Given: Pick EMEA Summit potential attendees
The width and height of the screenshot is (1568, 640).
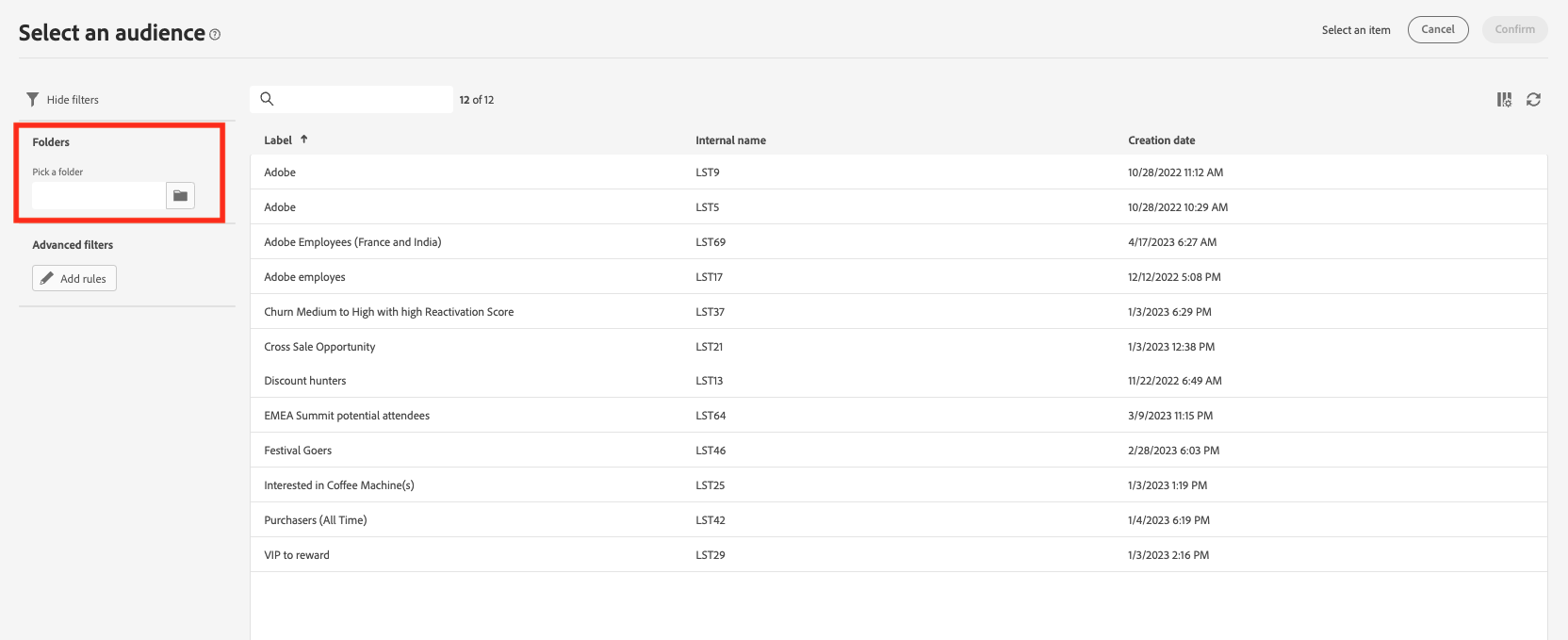Looking at the screenshot, I should [347, 416].
